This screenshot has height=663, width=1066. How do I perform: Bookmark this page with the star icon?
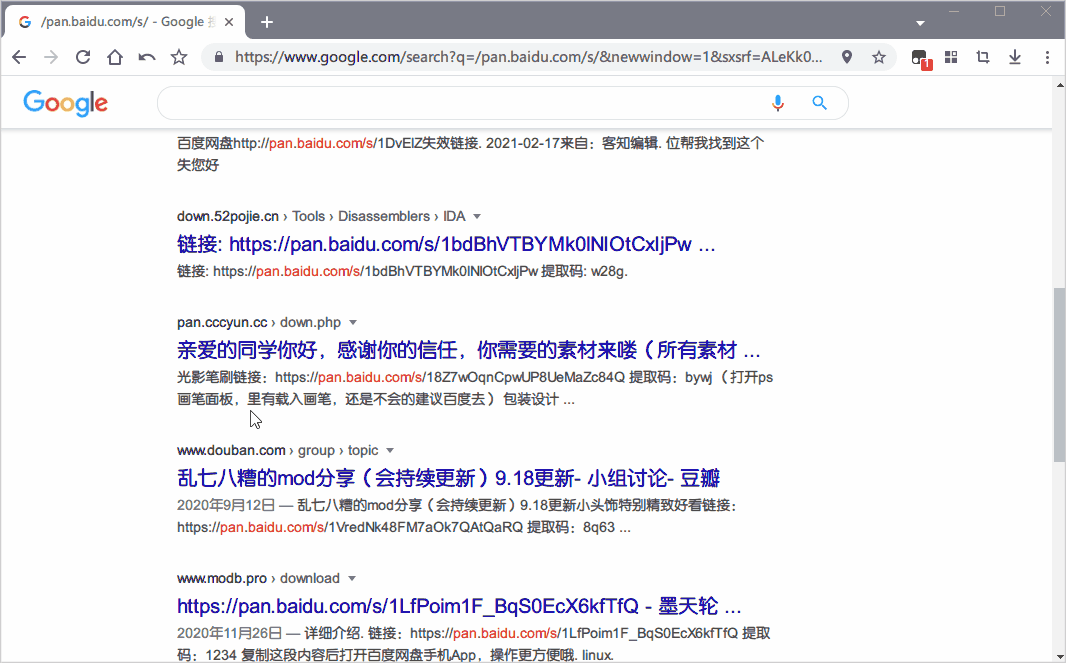(x=879, y=57)
